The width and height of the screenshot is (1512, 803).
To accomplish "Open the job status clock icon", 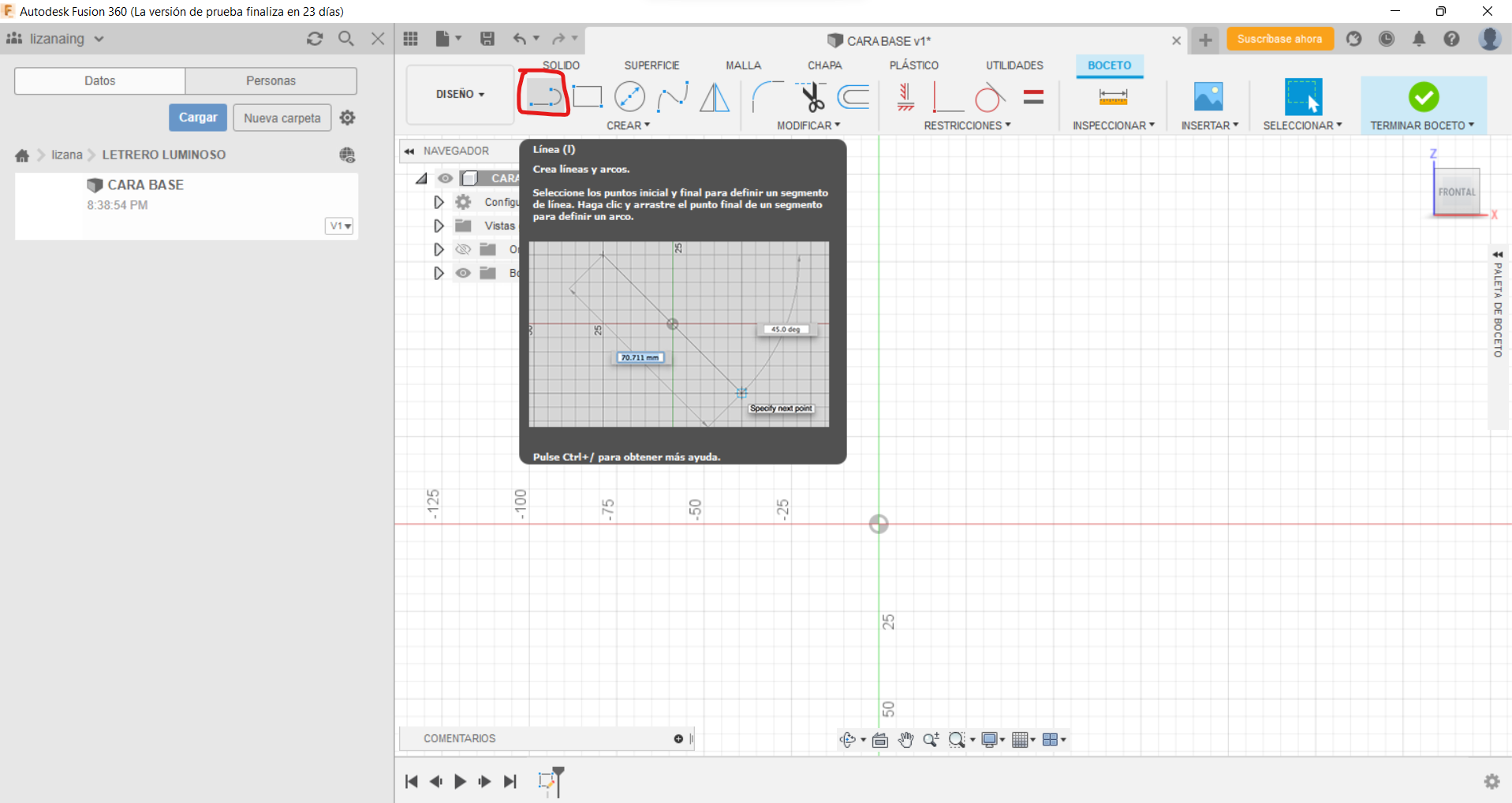I will [x=1387, y=39].
